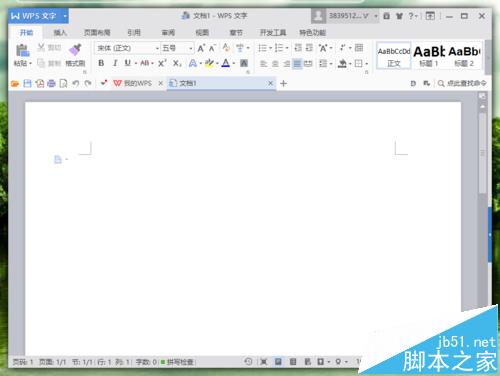The image size is (500, 376).
Task: Toggle Underline formatting
Action: [127, 63]
